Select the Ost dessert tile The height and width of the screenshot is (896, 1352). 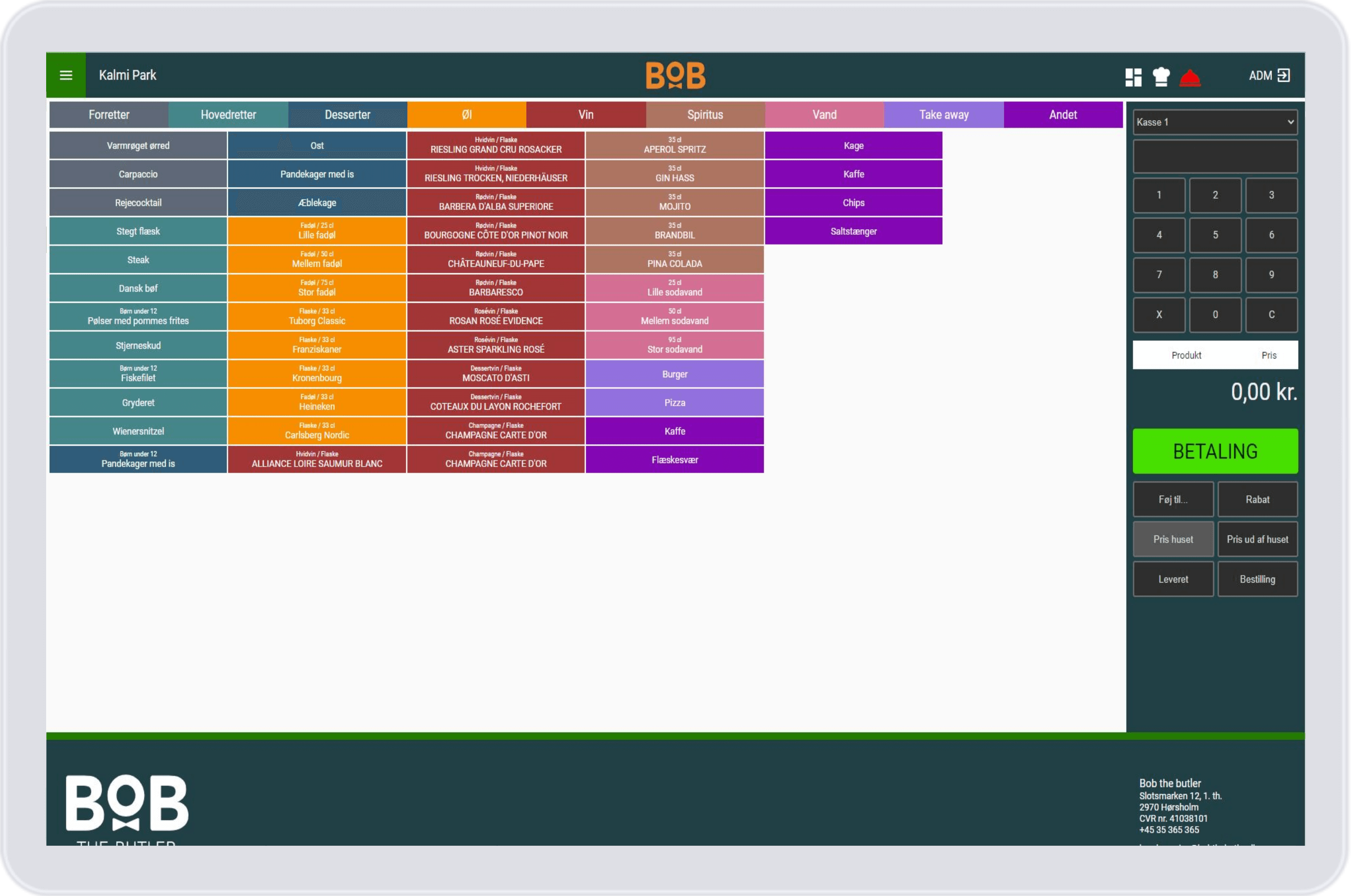(x=317, y=146)
